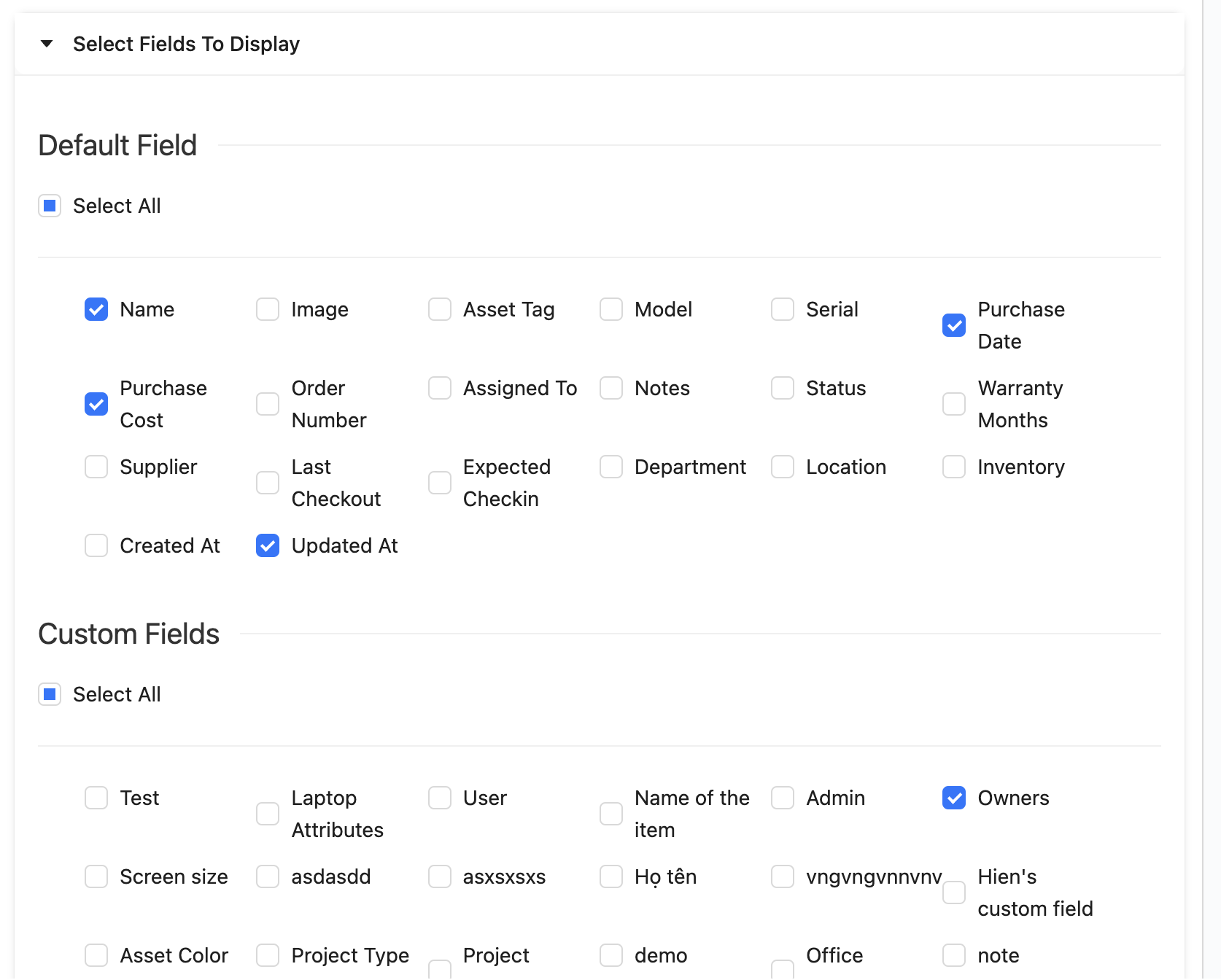Uncheck the Name field checkbox
The height and width of the screenshot is (980, 1221).
coord(96,310)
